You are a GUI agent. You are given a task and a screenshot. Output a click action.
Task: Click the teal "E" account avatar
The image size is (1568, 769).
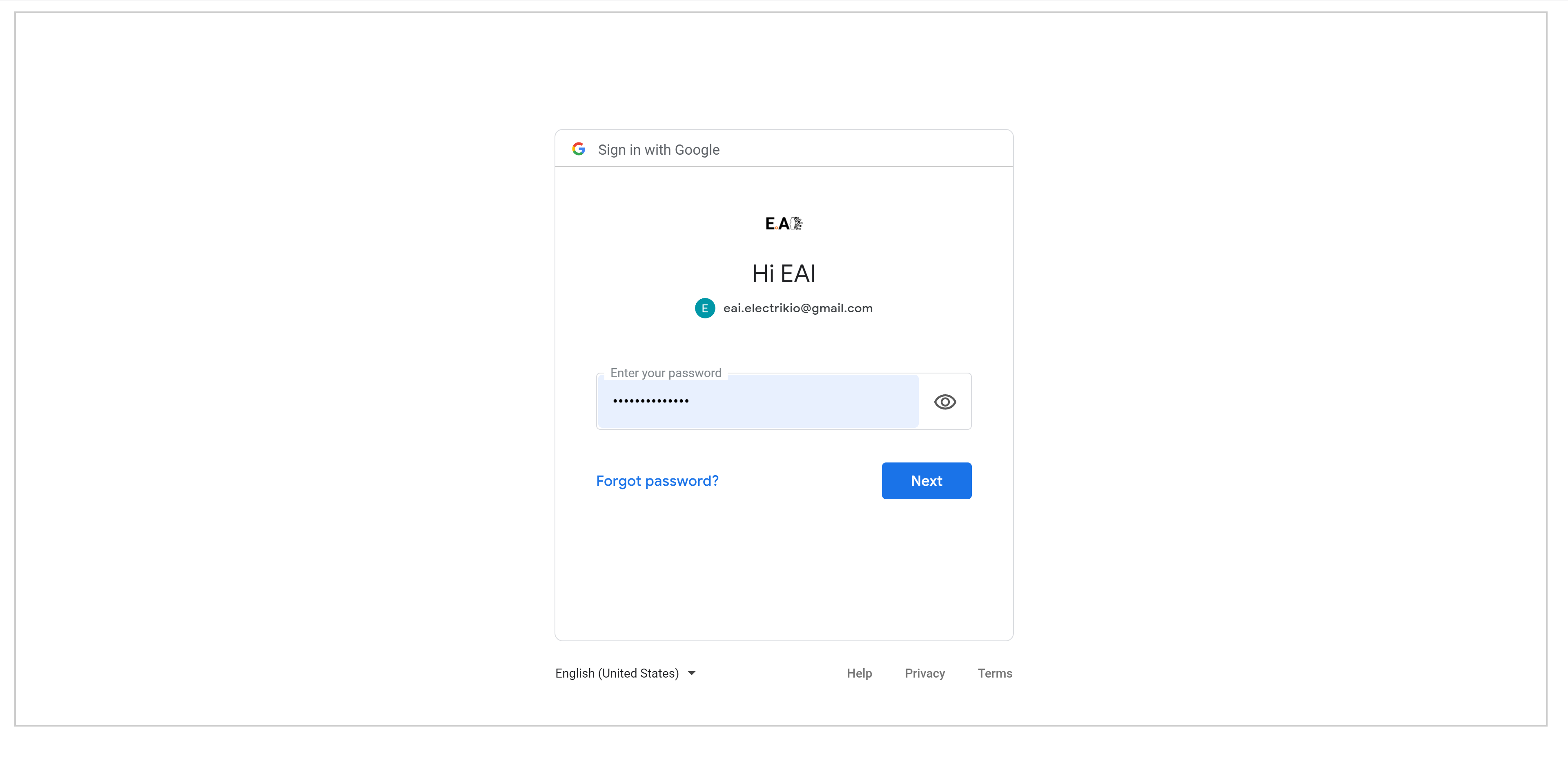[704, 309]
